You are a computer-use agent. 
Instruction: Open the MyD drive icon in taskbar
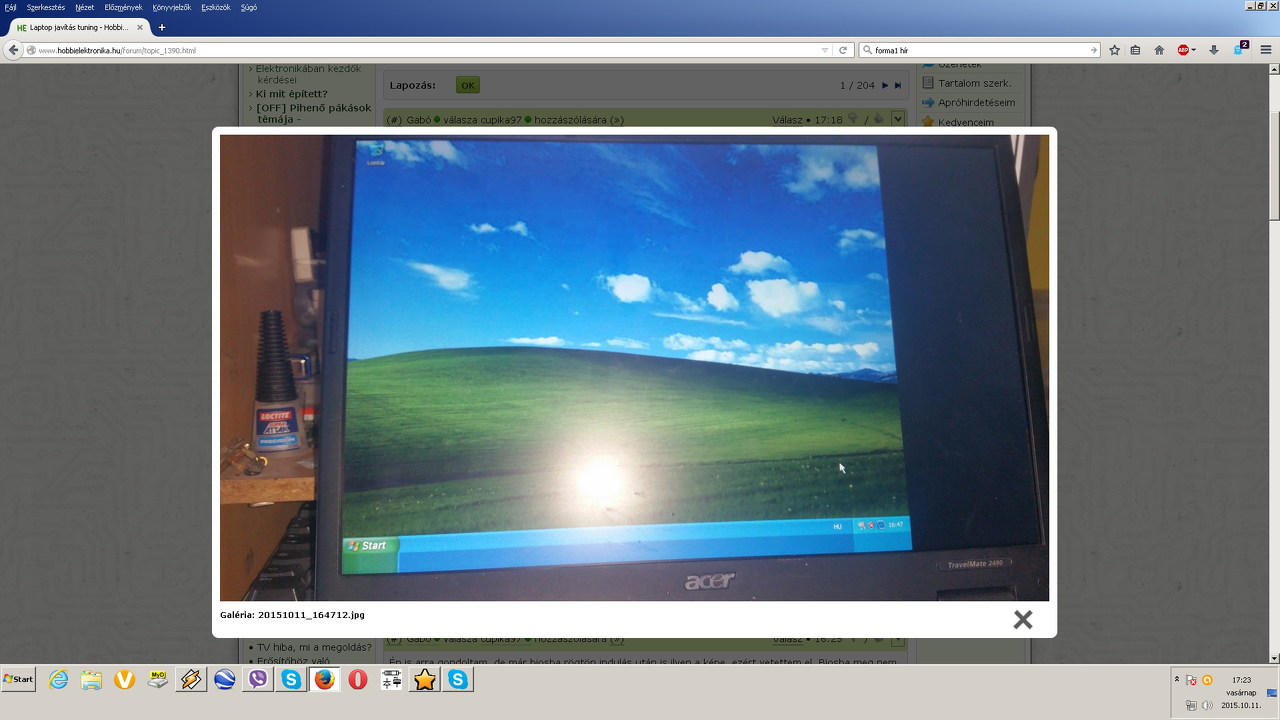point(158,680)
